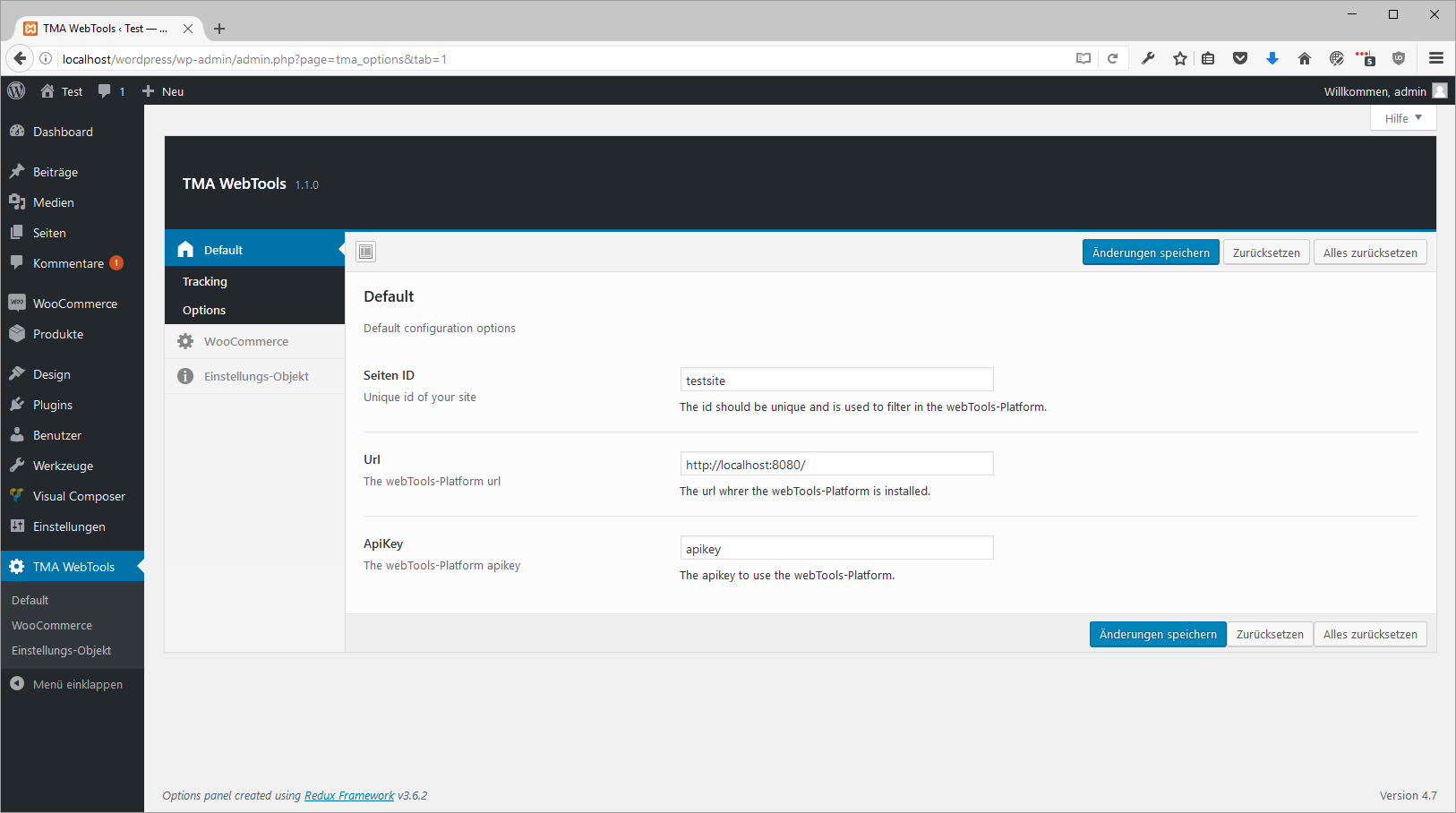
Task: Open the Firefox hamburger menu
Action: click(1436, 58)
